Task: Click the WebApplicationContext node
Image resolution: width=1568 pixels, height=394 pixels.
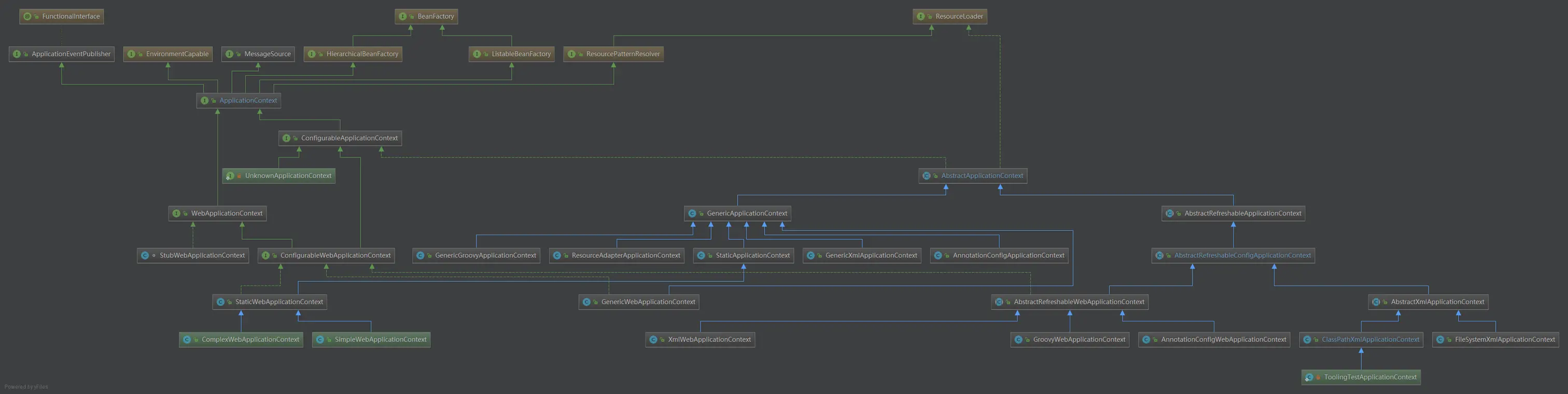Action: [217, 214]
